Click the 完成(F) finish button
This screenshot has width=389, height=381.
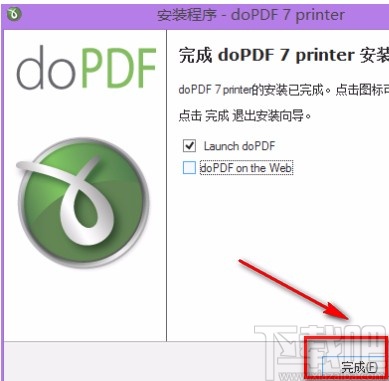click(x=355, y=367)
